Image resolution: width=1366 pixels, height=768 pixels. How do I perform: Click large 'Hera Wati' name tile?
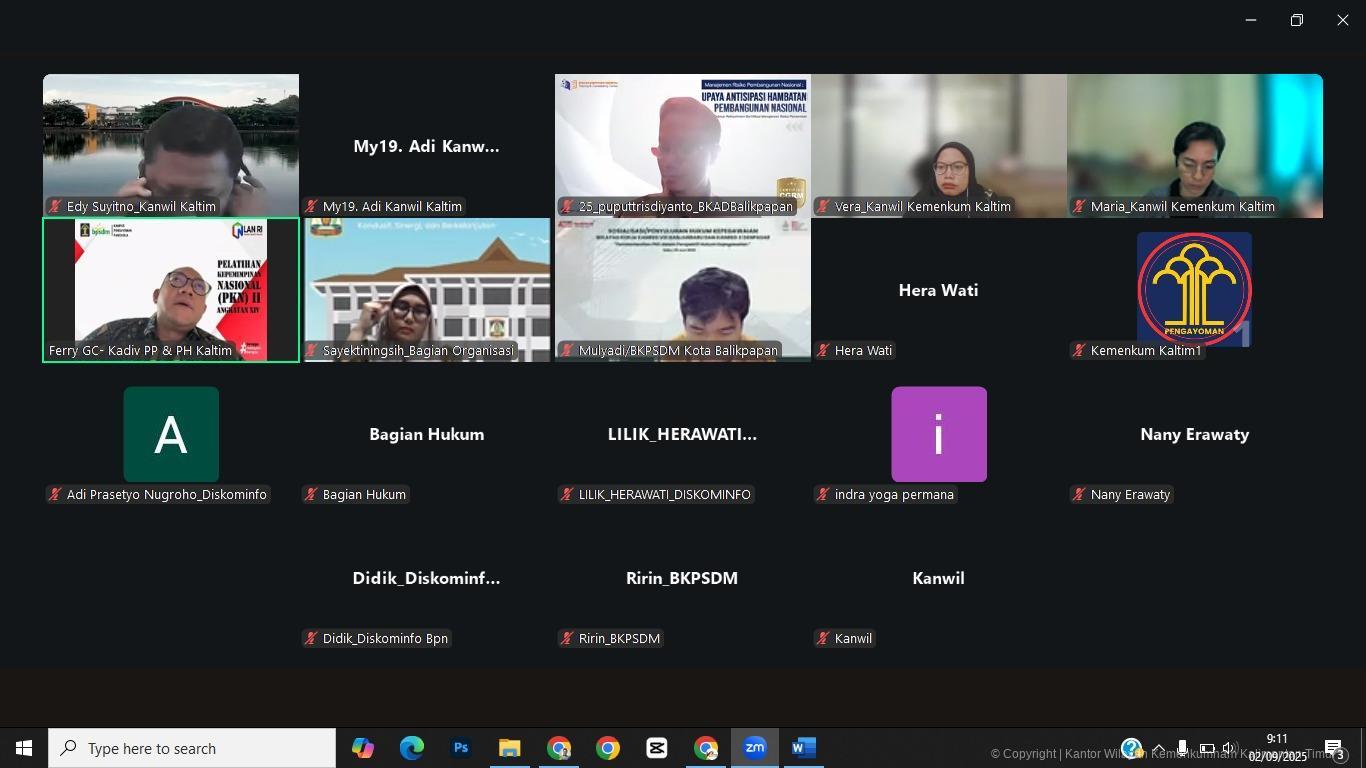tap(938, 290)
